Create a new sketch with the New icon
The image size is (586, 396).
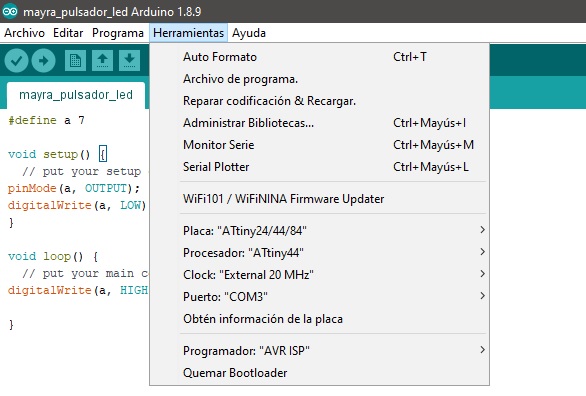pos(75,61)
